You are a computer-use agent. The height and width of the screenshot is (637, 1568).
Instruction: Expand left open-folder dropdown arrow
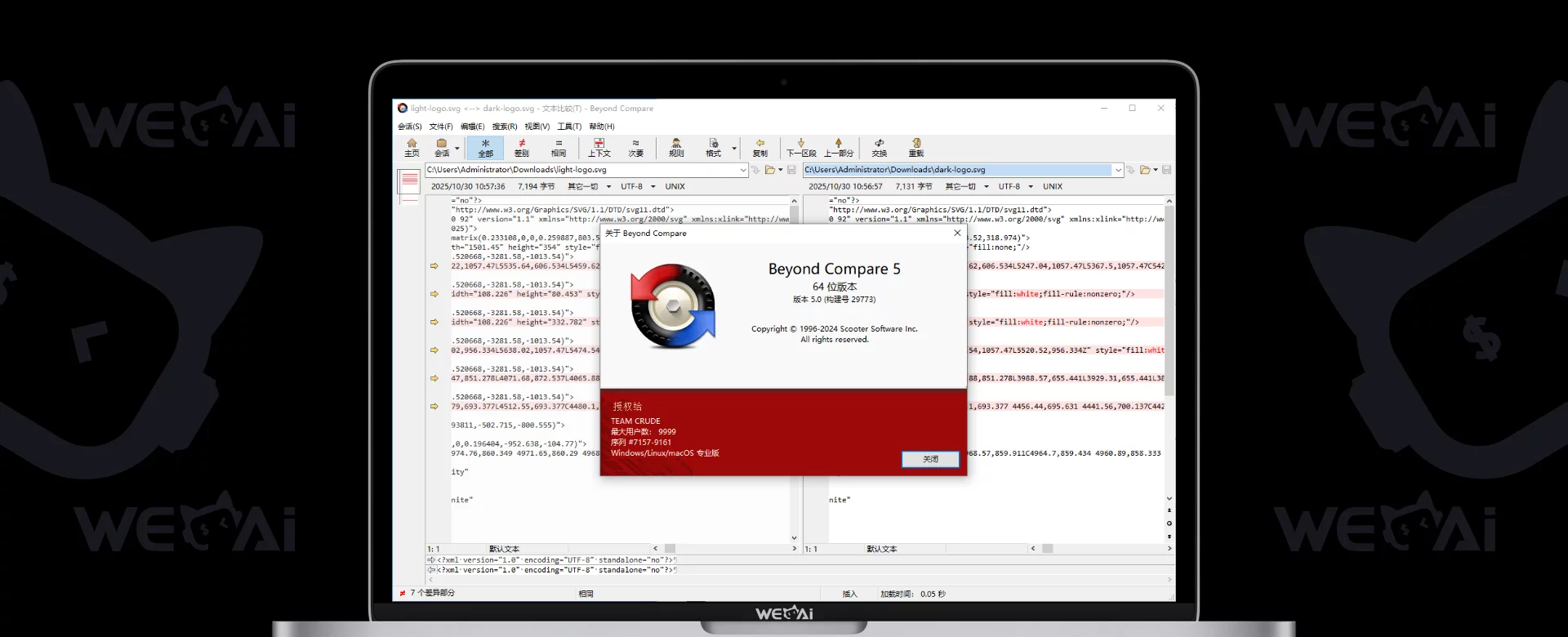pyautogui.click(x=781, y=170)
